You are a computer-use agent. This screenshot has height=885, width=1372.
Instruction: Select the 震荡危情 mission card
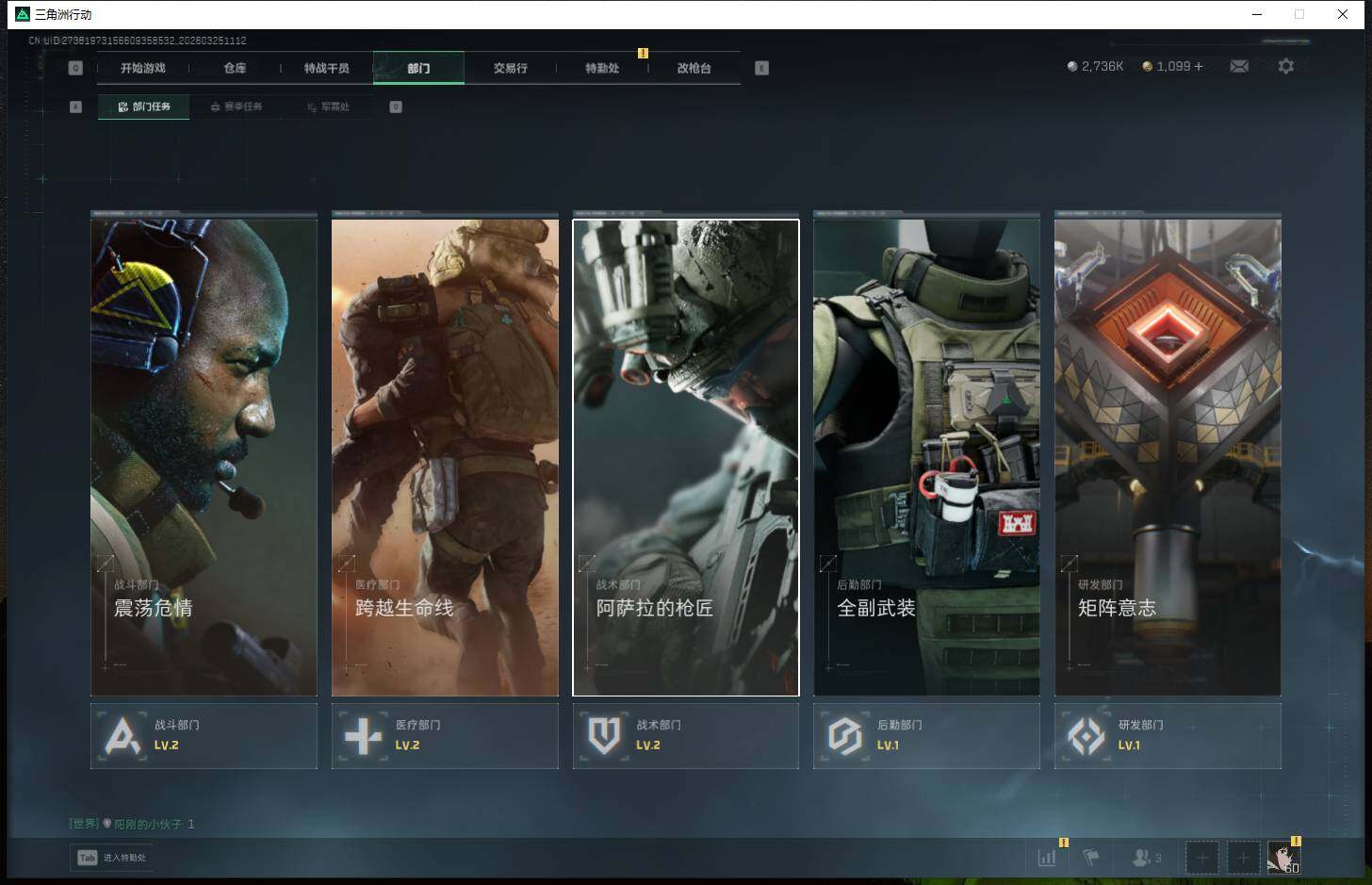(204, 457)
